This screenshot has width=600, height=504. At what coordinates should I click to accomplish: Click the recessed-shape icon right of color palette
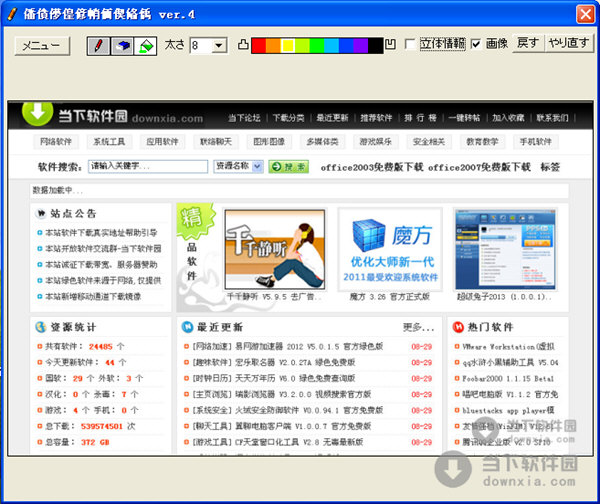click(390, 44)
